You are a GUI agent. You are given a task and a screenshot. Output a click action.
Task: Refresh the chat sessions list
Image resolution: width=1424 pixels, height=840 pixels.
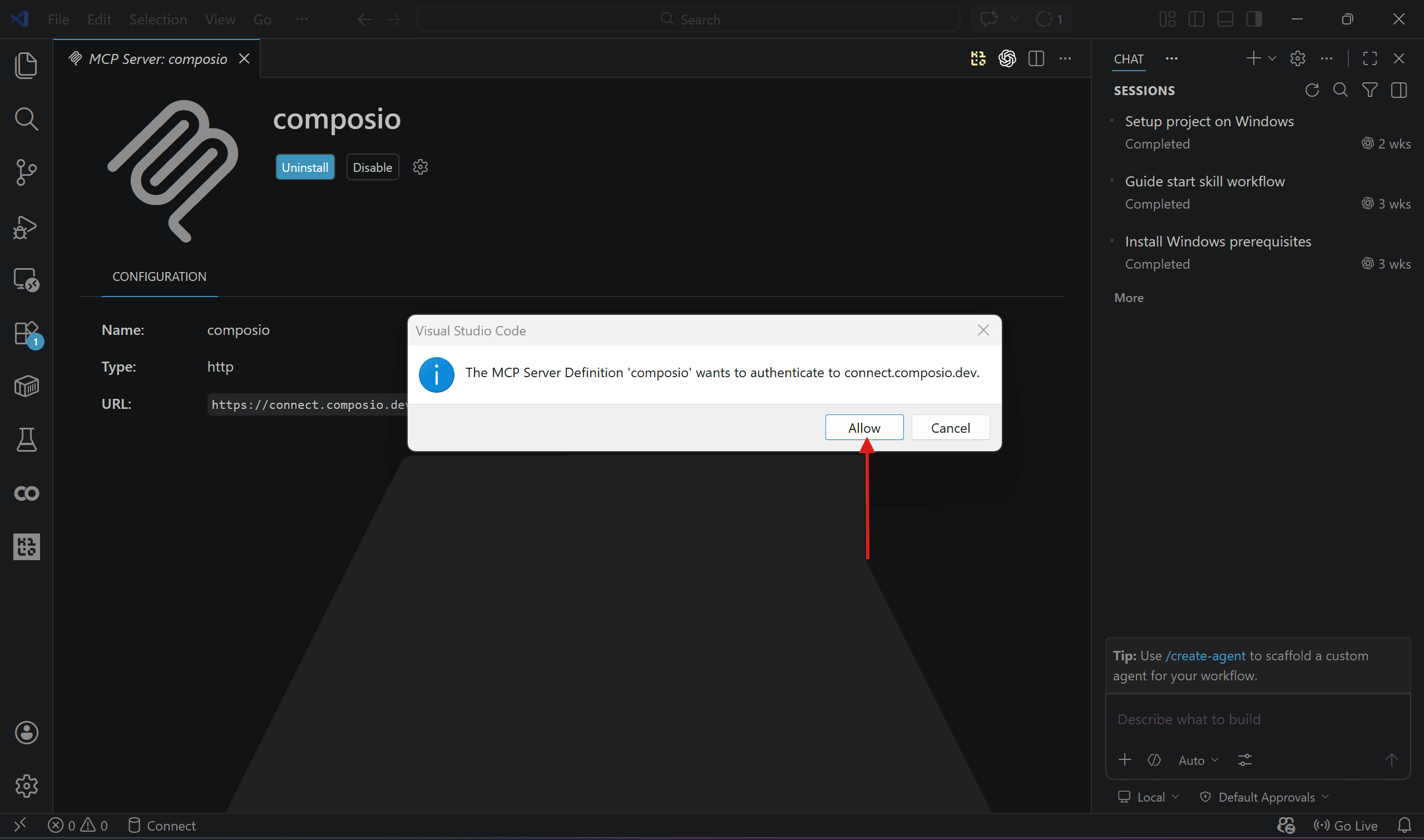pos(1312,91)
